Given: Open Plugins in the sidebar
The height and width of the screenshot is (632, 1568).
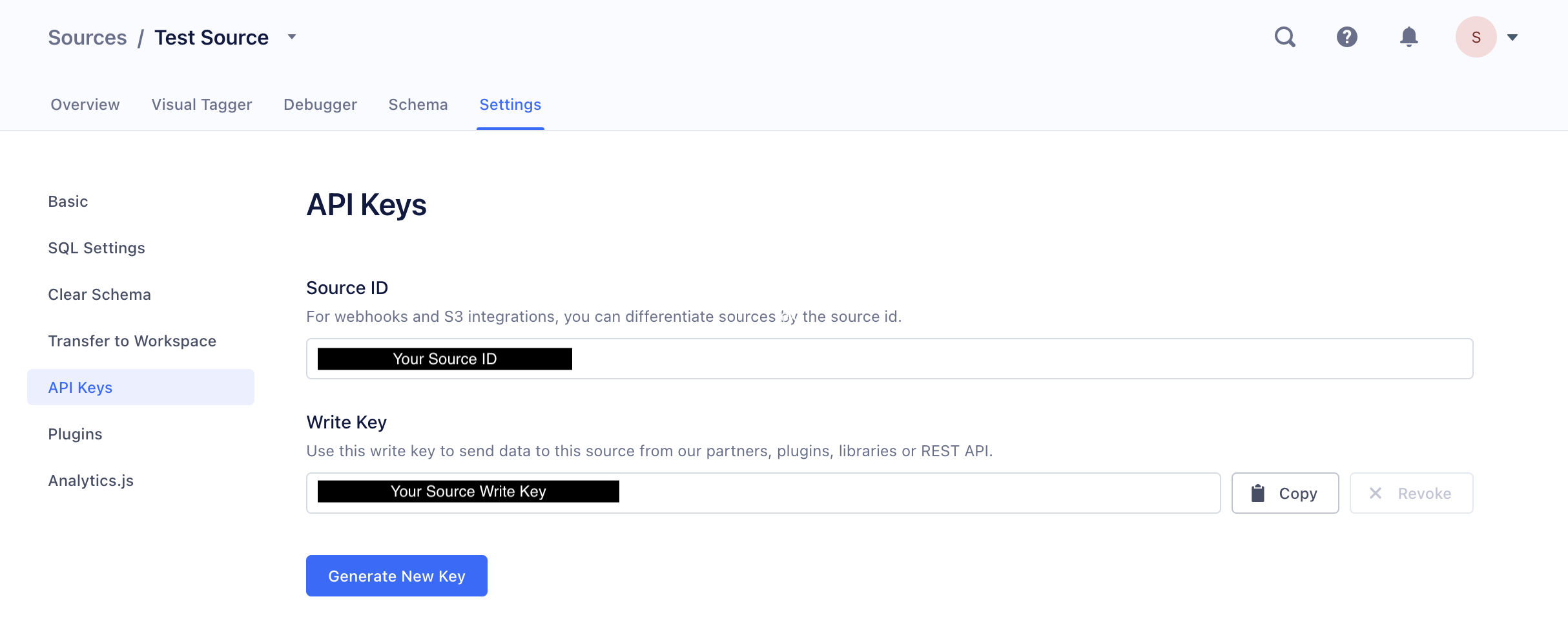Looking at the screenshot, I should tap(75, 434).
